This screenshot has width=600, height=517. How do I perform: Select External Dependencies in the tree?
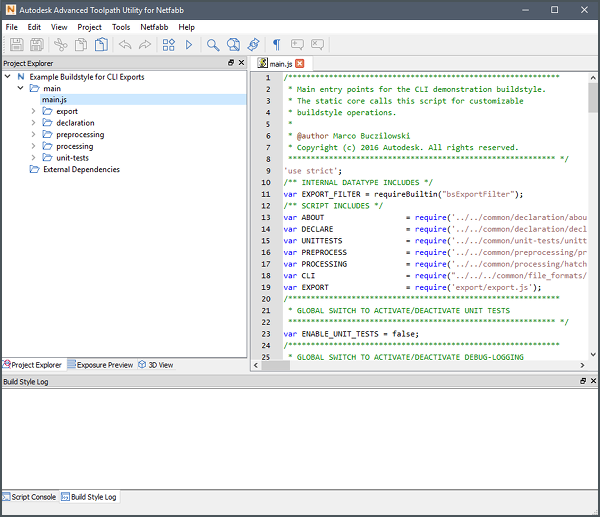point(78,169)
